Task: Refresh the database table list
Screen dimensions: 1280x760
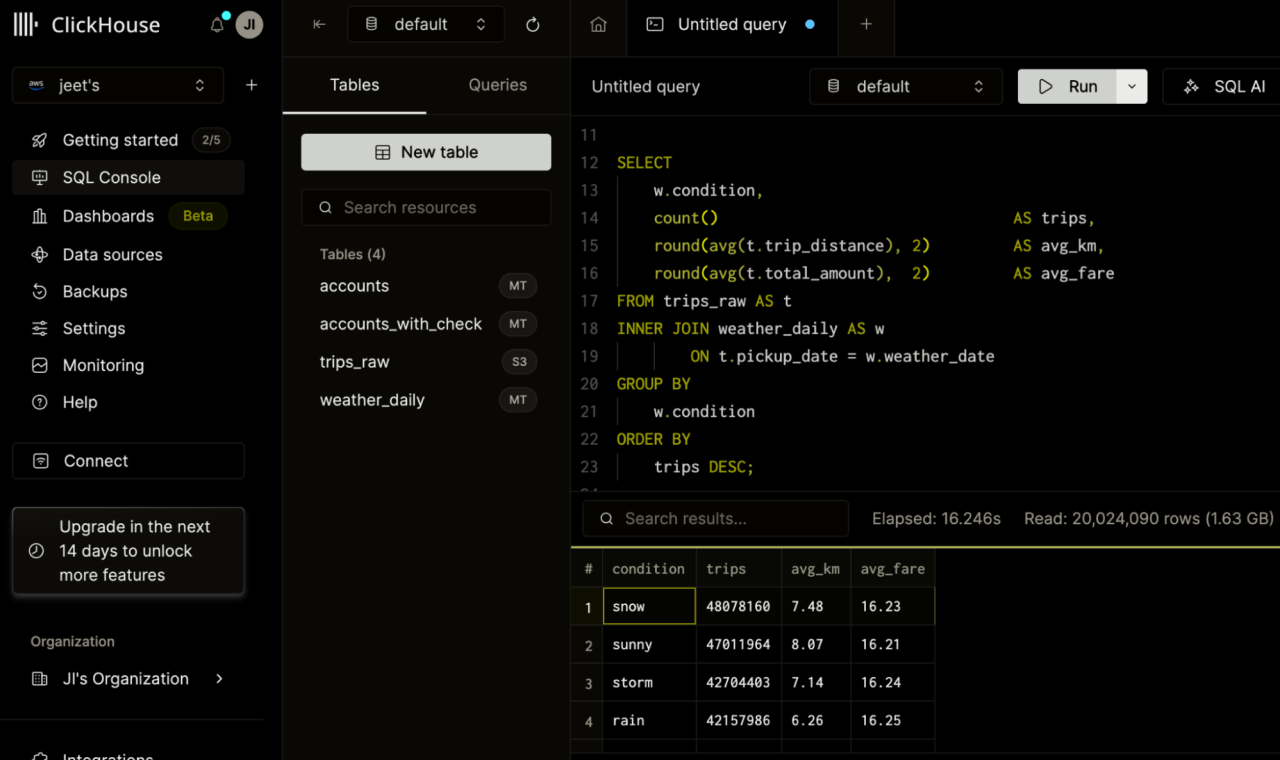Action: coord(532,25)
